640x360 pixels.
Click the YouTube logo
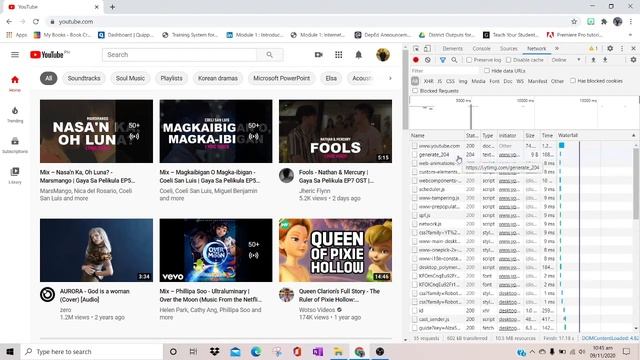point(47,54)
